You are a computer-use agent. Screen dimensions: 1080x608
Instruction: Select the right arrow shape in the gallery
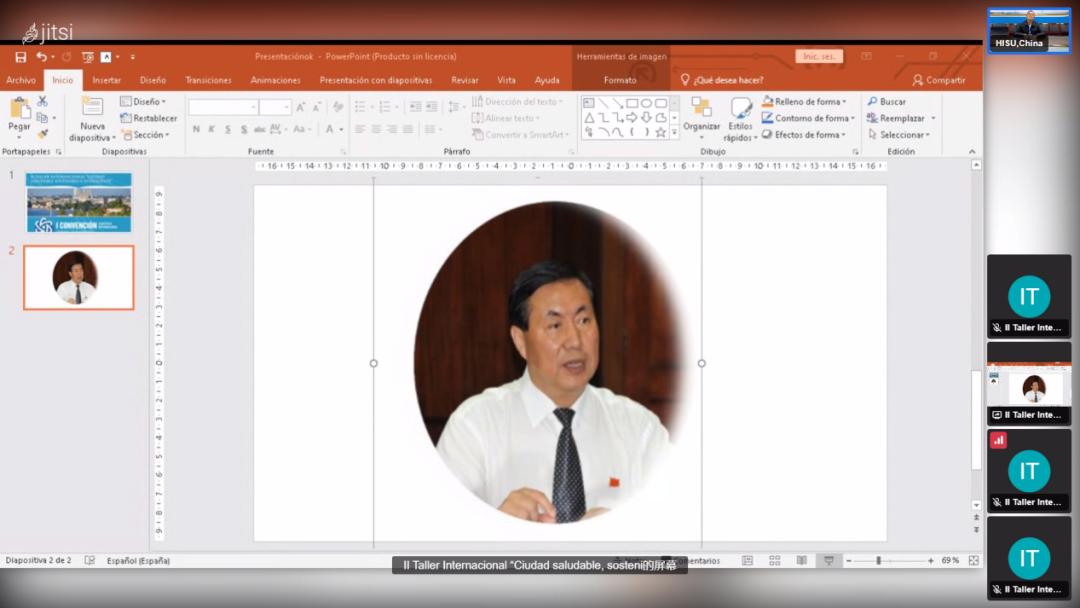(x=632, y=118)
